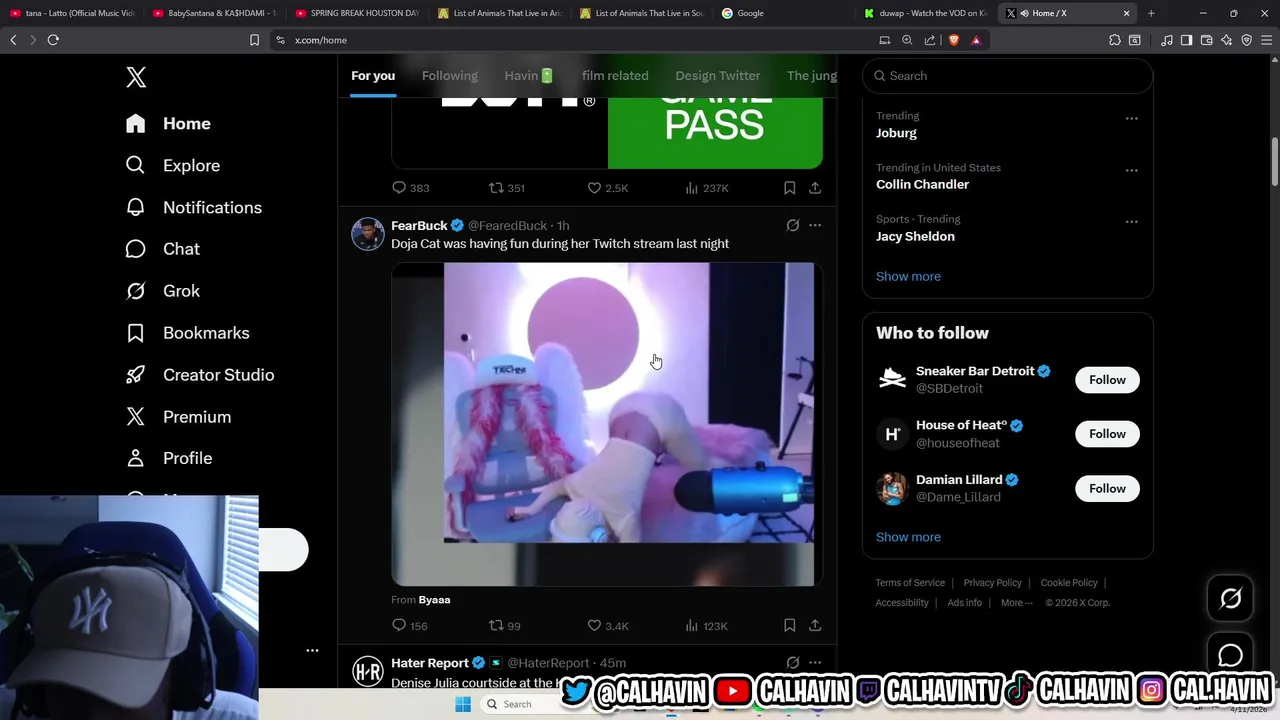Repost the post with 351 reposts
Image resolution: width=1280 pixels, height=720 pixels.
pyautogui.click(x=506, y=188)
